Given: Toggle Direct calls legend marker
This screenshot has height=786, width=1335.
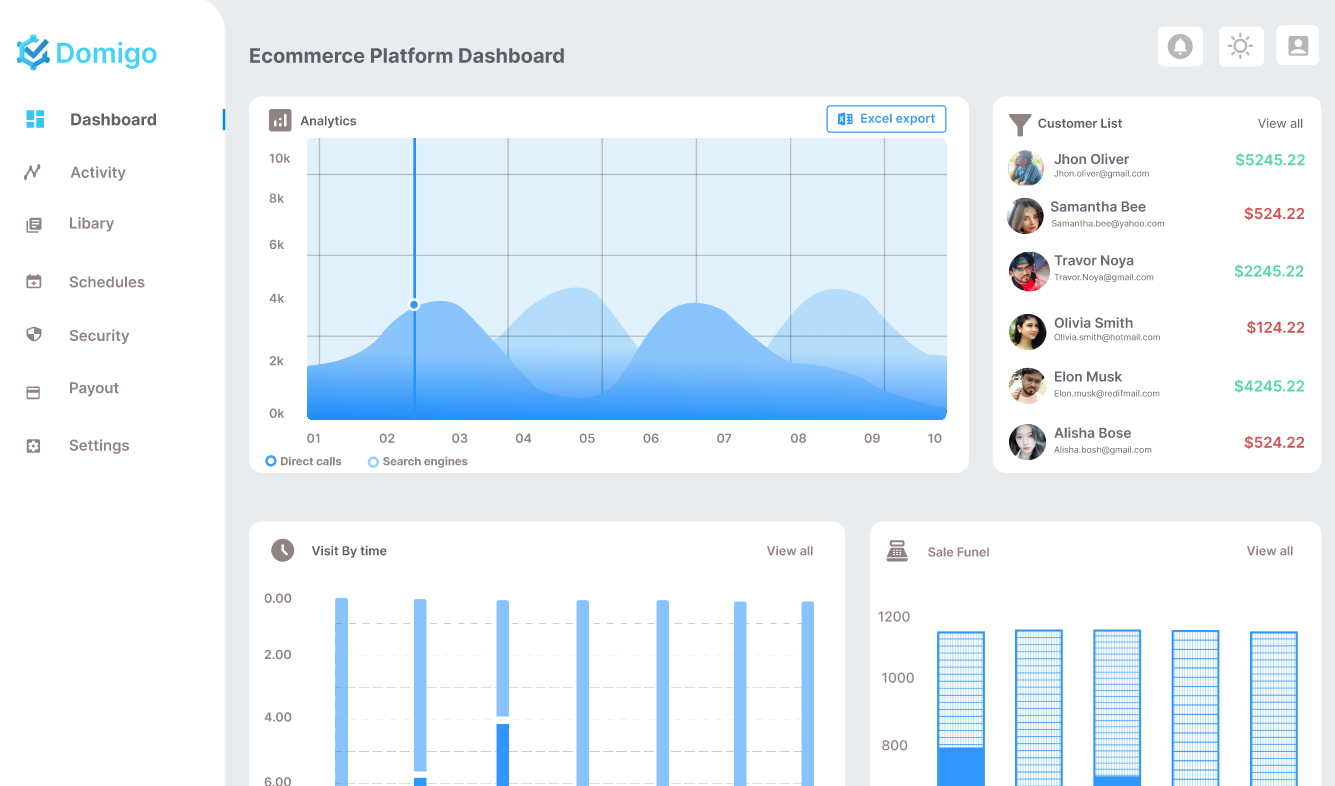Looking at the screenshot, I should point(270,461).
